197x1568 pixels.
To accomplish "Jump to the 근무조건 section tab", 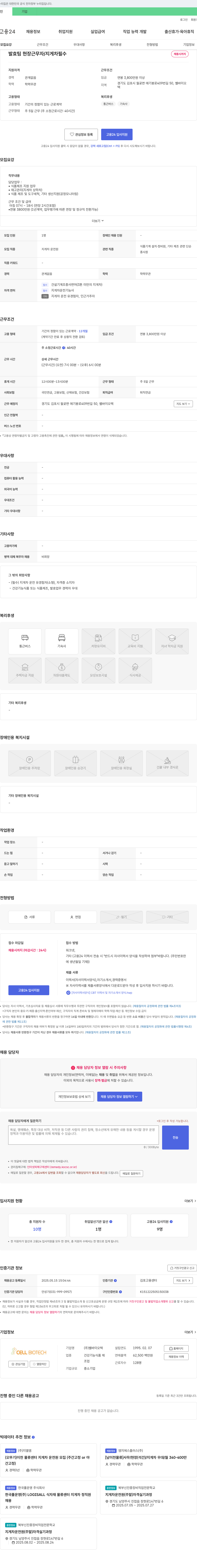I will [42, 44].
